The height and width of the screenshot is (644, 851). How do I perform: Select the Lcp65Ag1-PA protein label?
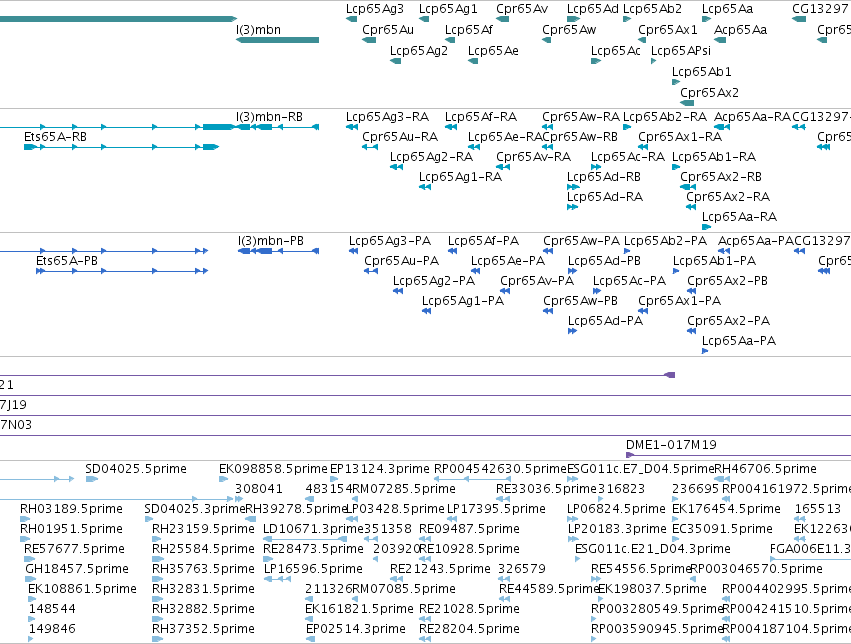point(463,301)
